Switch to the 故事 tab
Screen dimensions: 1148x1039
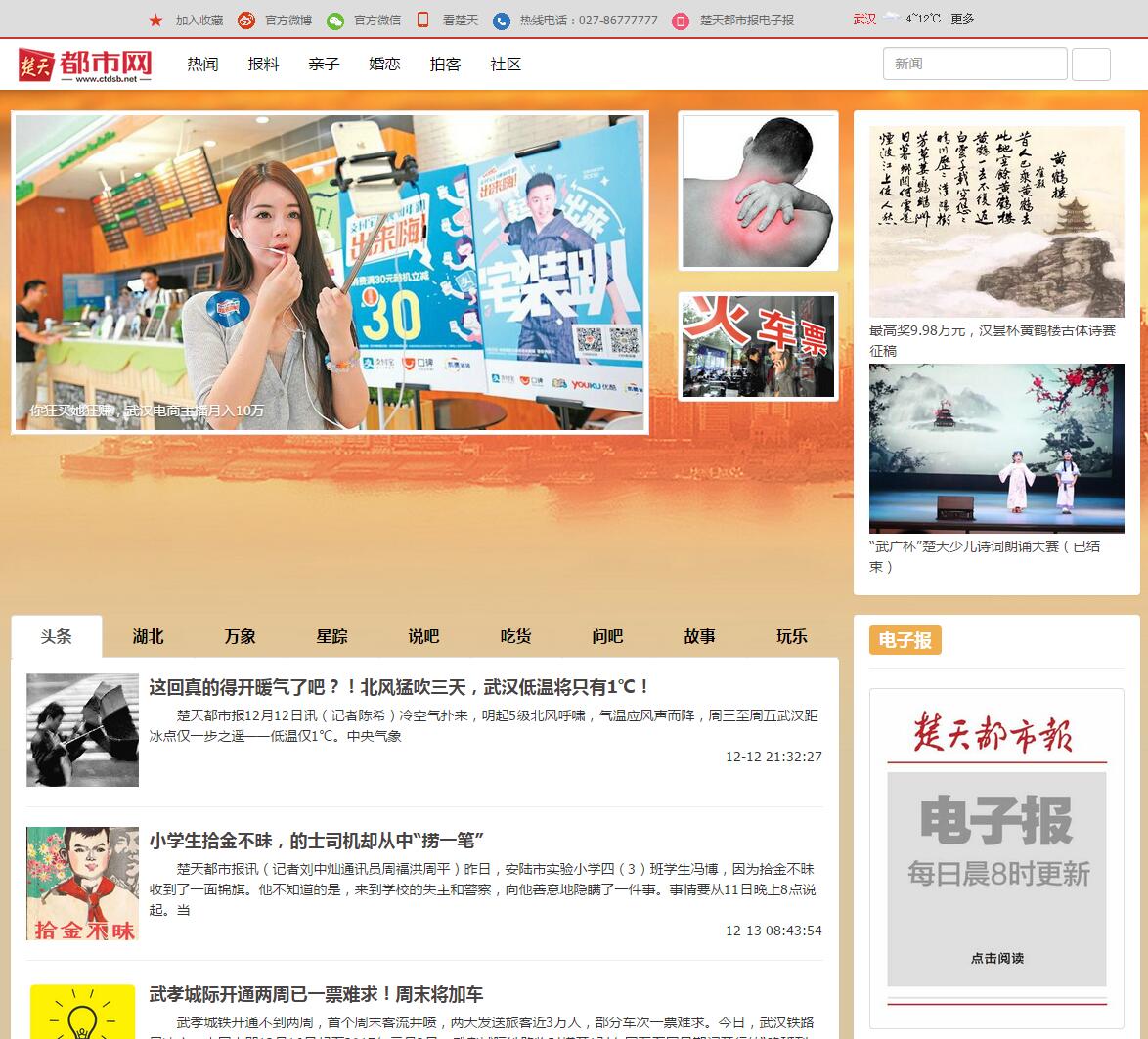click(x=700, y=636)
